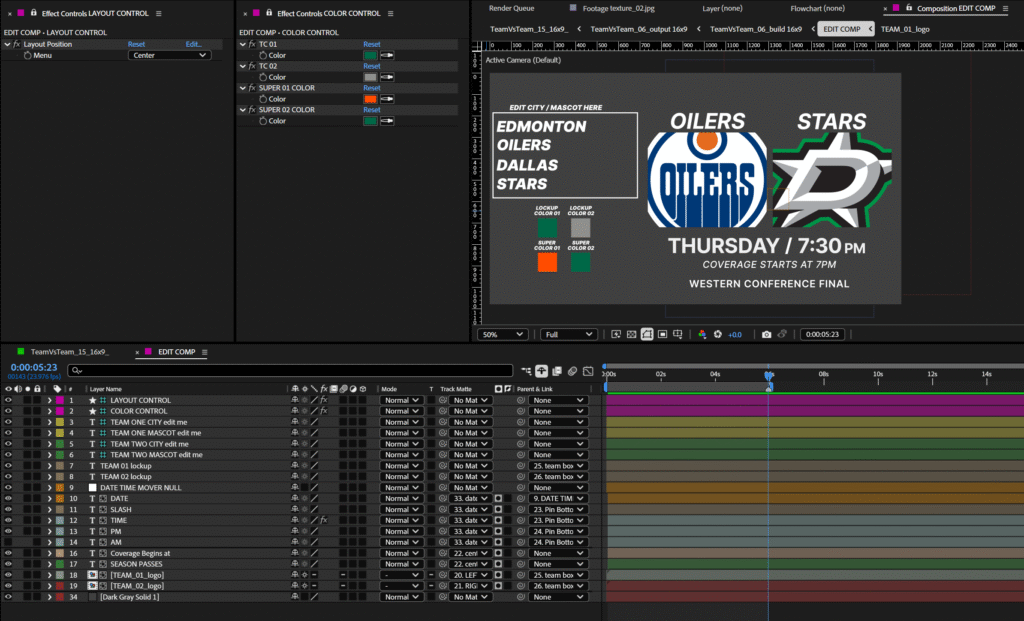The height and width of the screenshot is (621, 1024).
Task: Switch to TeamVsTeam_15_16x9_ timeline tab
Action: 69,352
